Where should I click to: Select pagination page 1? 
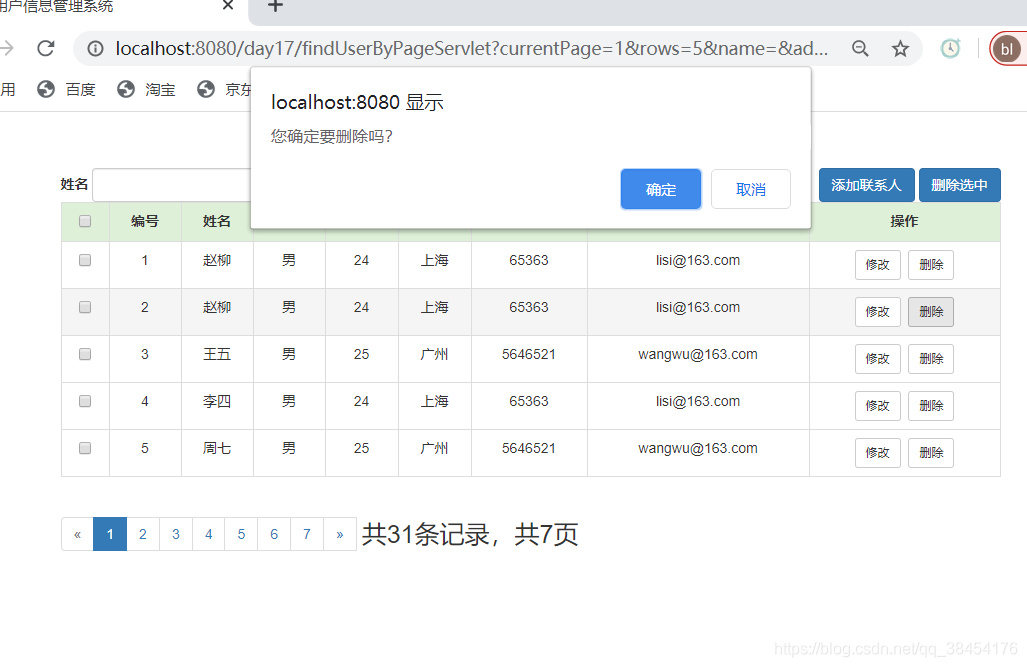click(x=110, y=534)
